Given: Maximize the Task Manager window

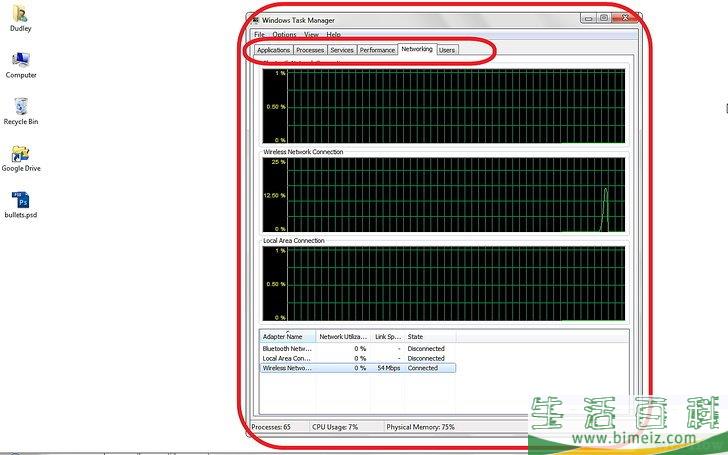Looking at the screenshot, I should click(604, 18).
